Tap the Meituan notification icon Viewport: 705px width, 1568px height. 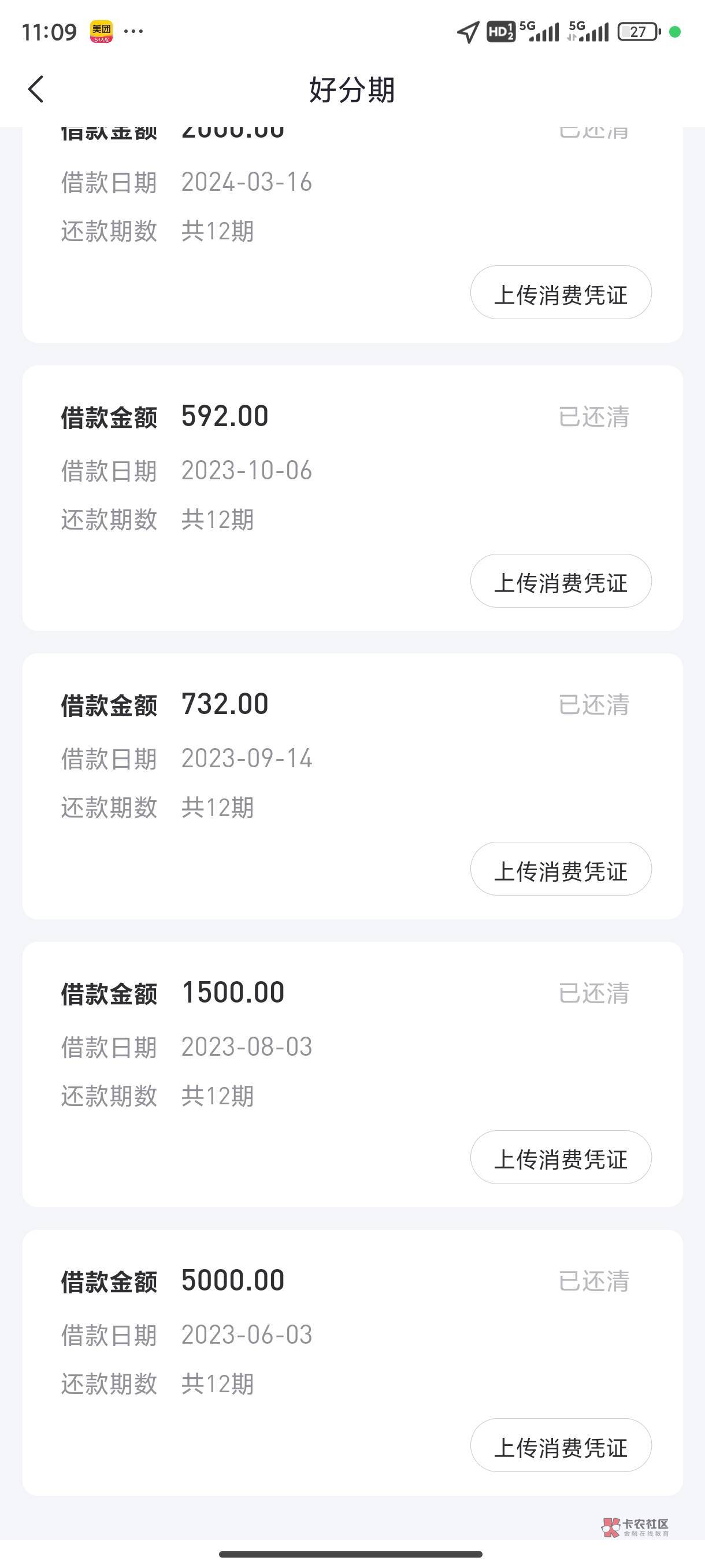tap(101, 32)
